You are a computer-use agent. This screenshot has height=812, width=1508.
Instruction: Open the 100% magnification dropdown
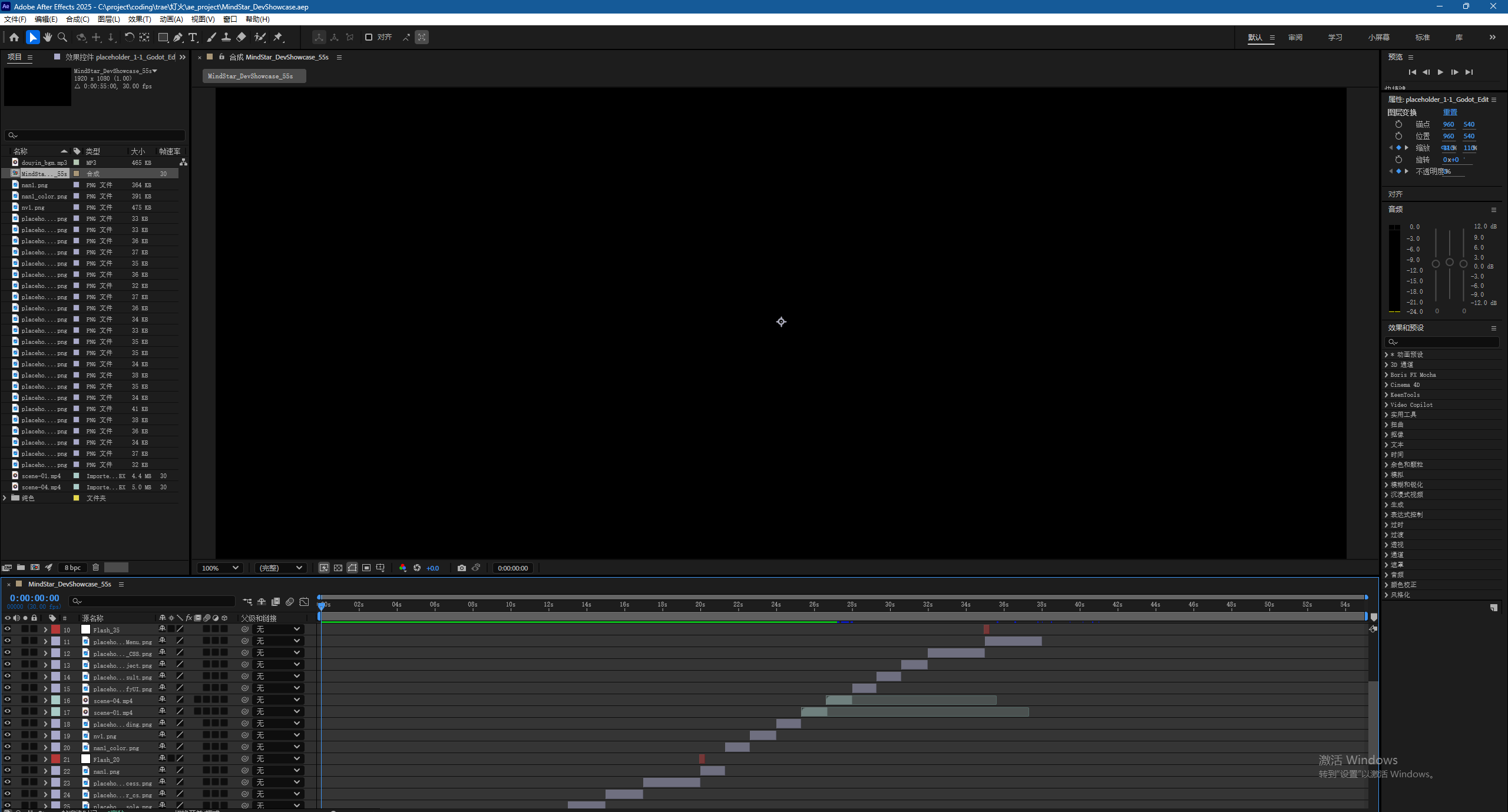[220, 568]
